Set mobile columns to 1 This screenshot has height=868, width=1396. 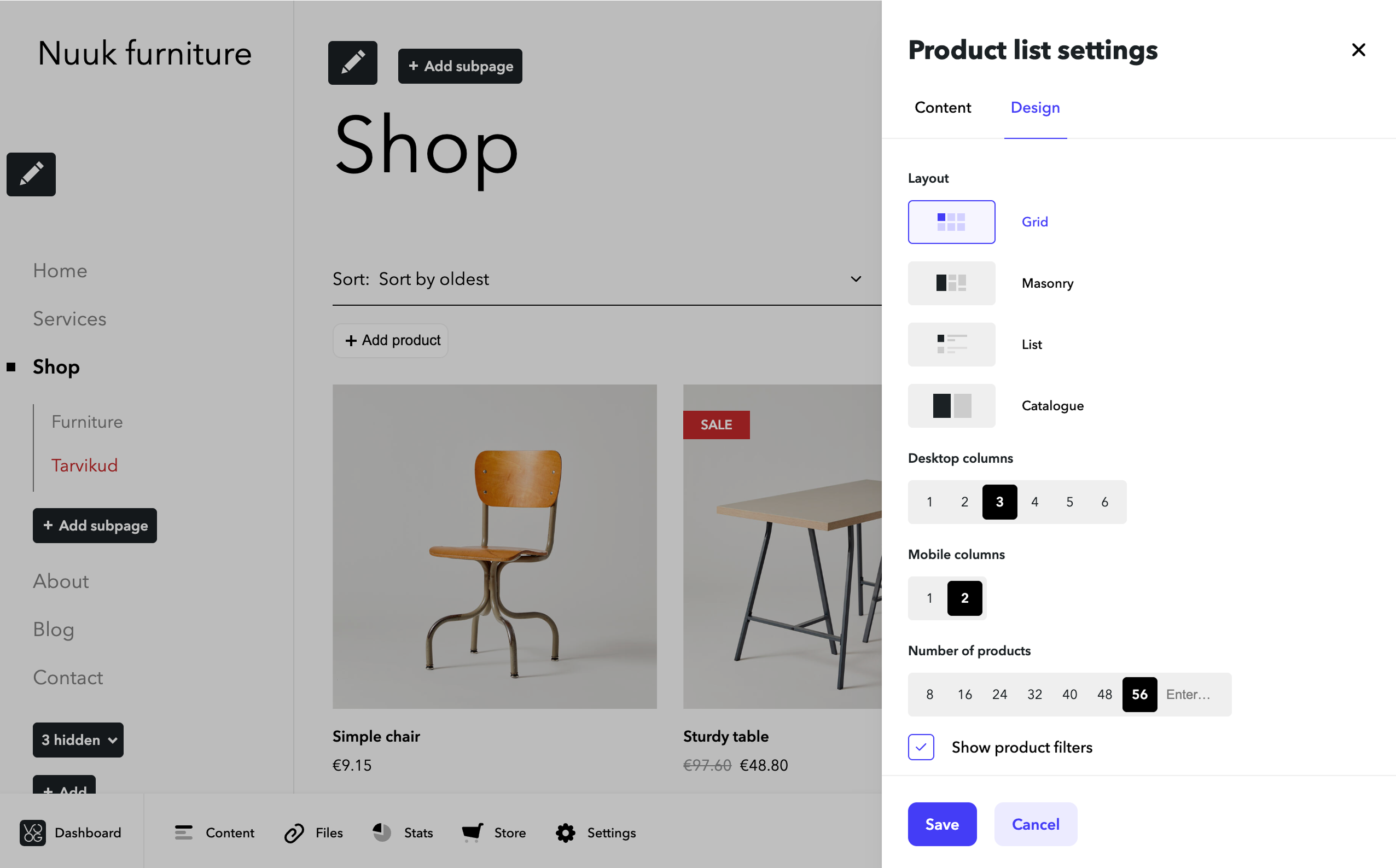[x=929, y=598]
